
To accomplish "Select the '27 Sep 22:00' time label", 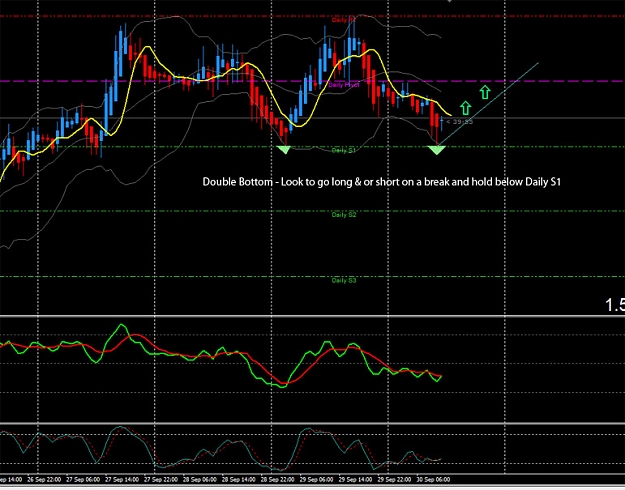I will point(161,479).
